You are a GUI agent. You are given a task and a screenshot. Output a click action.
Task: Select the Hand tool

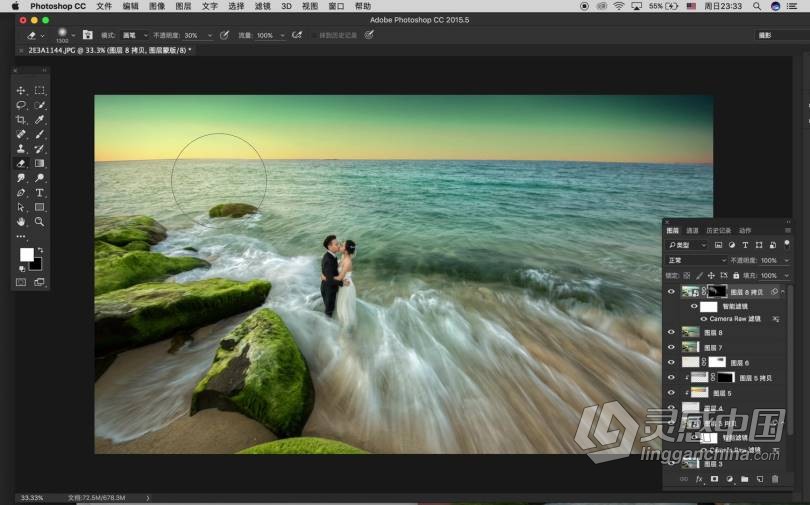coord(21,222)
